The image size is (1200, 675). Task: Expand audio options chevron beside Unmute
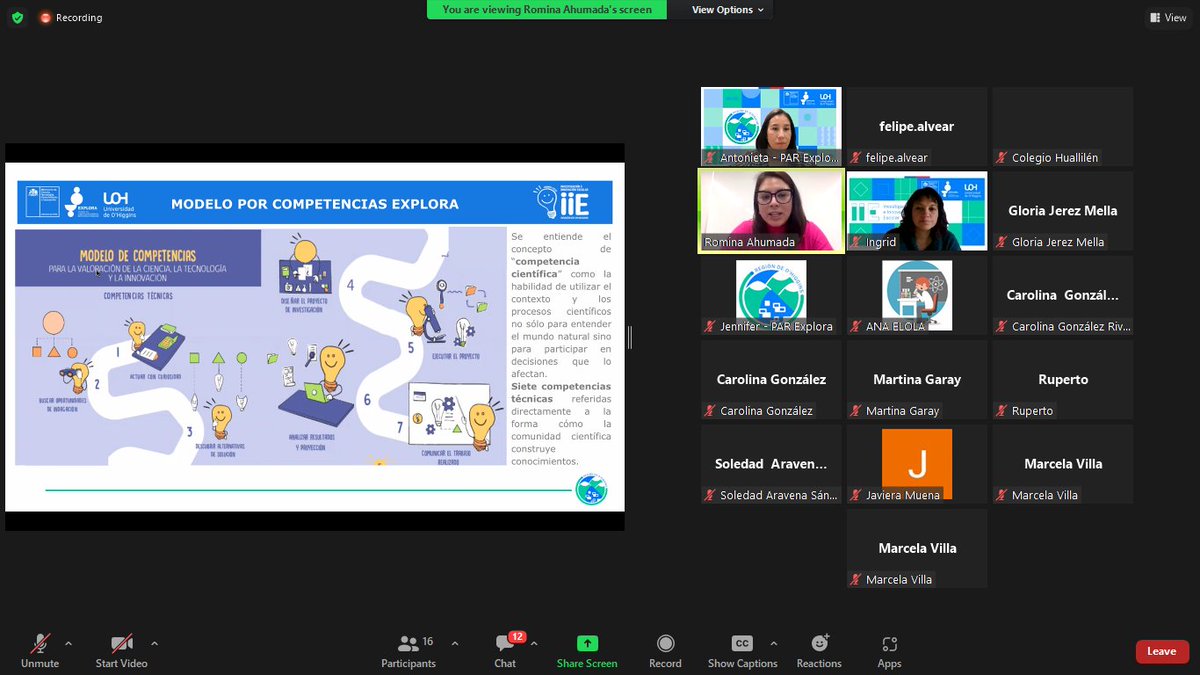click(68, 643)
